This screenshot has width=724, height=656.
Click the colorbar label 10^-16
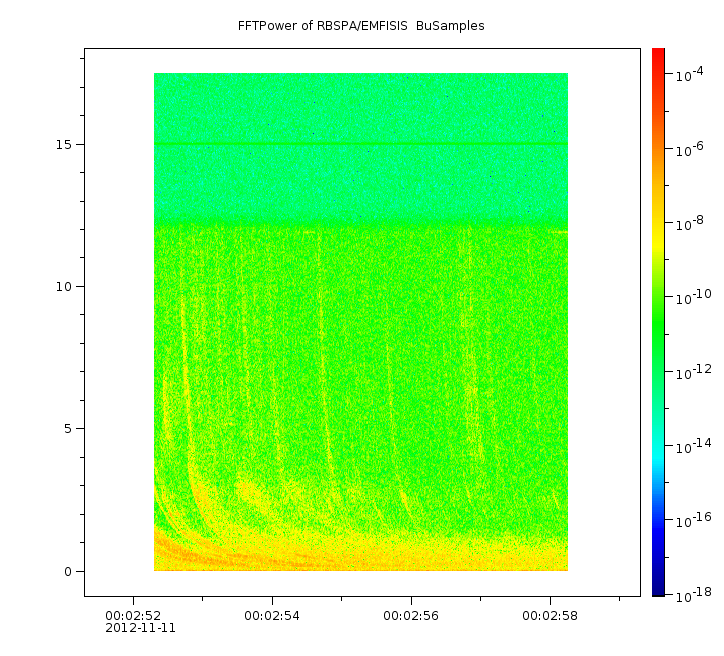coord(694,520)
